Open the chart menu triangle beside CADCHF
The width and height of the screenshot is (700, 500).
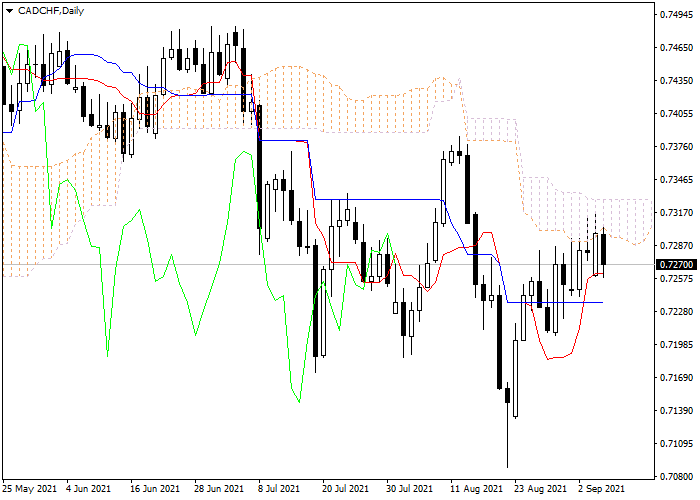9,11
